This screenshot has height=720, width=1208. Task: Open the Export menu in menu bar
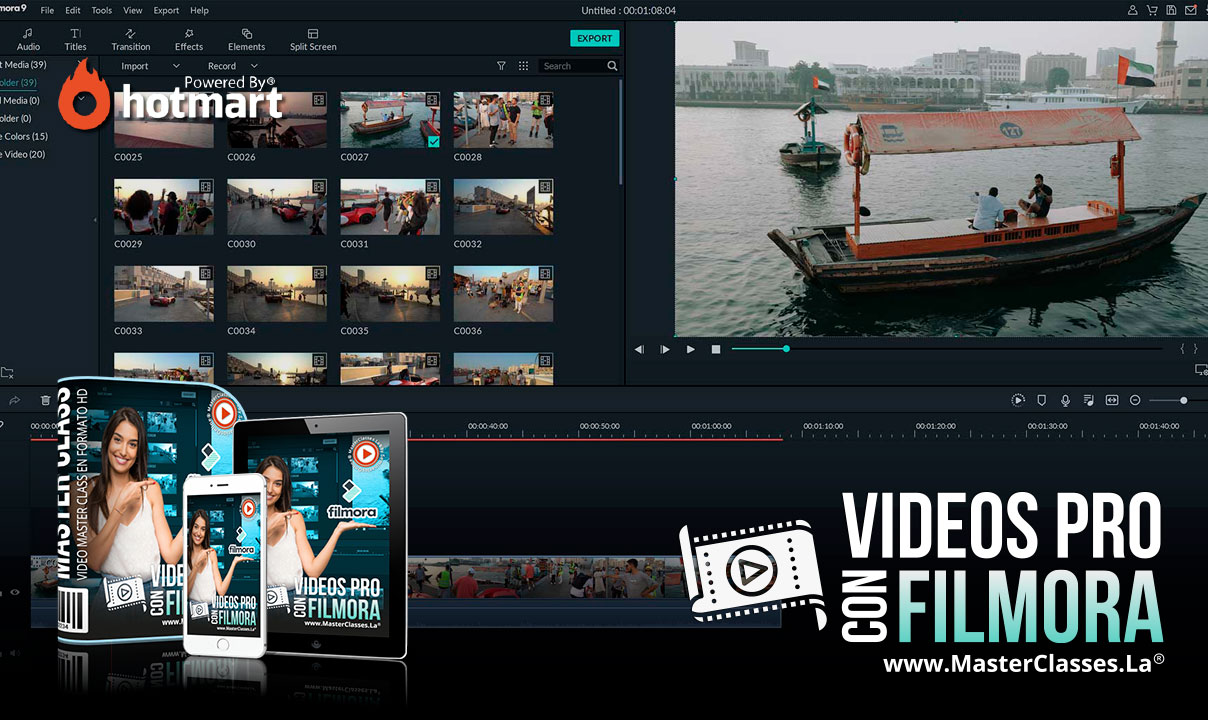(x=166, y=10)
